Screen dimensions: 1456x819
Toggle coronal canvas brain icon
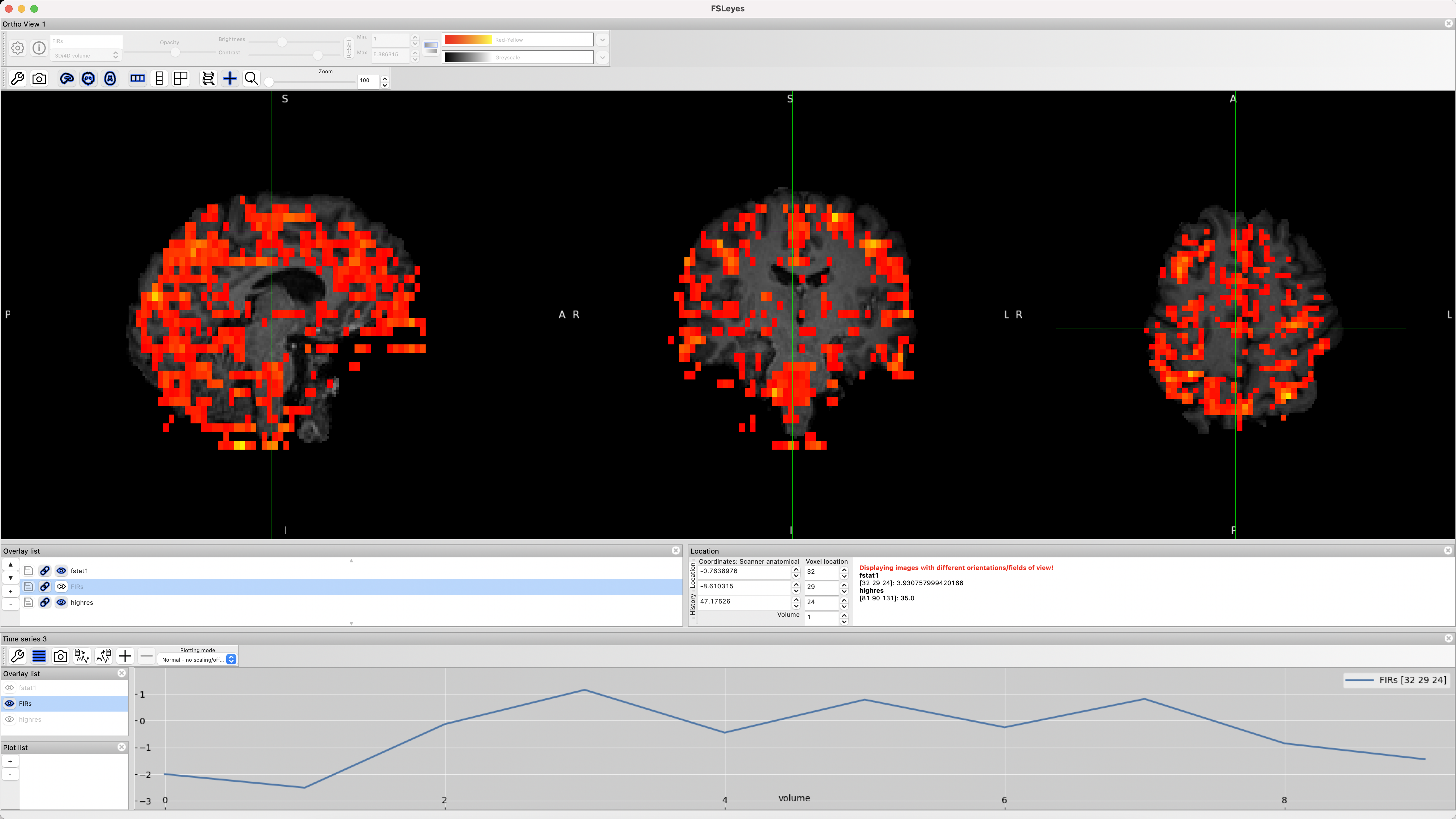point(88,79)
